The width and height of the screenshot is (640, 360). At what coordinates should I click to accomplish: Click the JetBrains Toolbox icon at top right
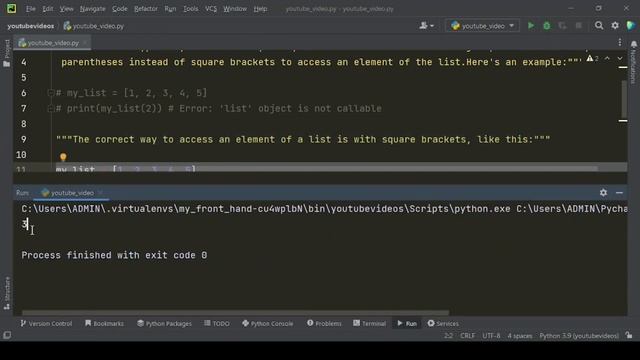coord(631,26)
